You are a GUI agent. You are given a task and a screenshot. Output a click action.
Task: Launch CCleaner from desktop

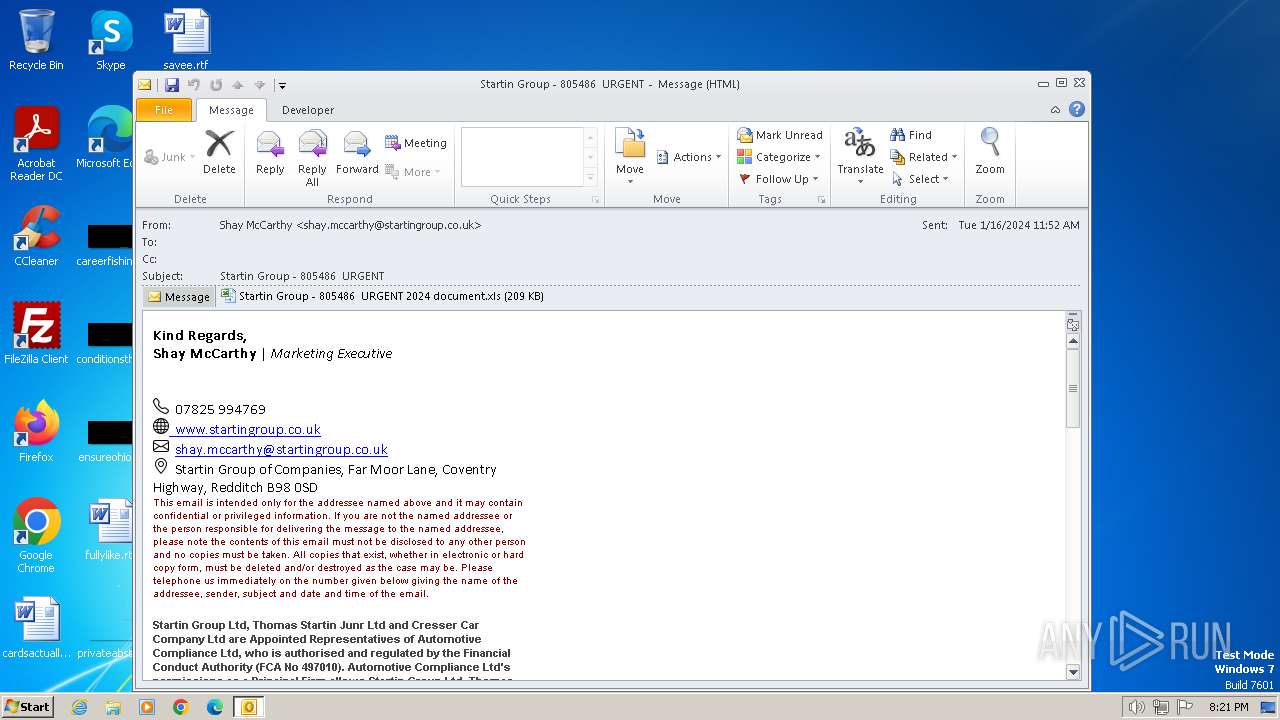[37, 236]
